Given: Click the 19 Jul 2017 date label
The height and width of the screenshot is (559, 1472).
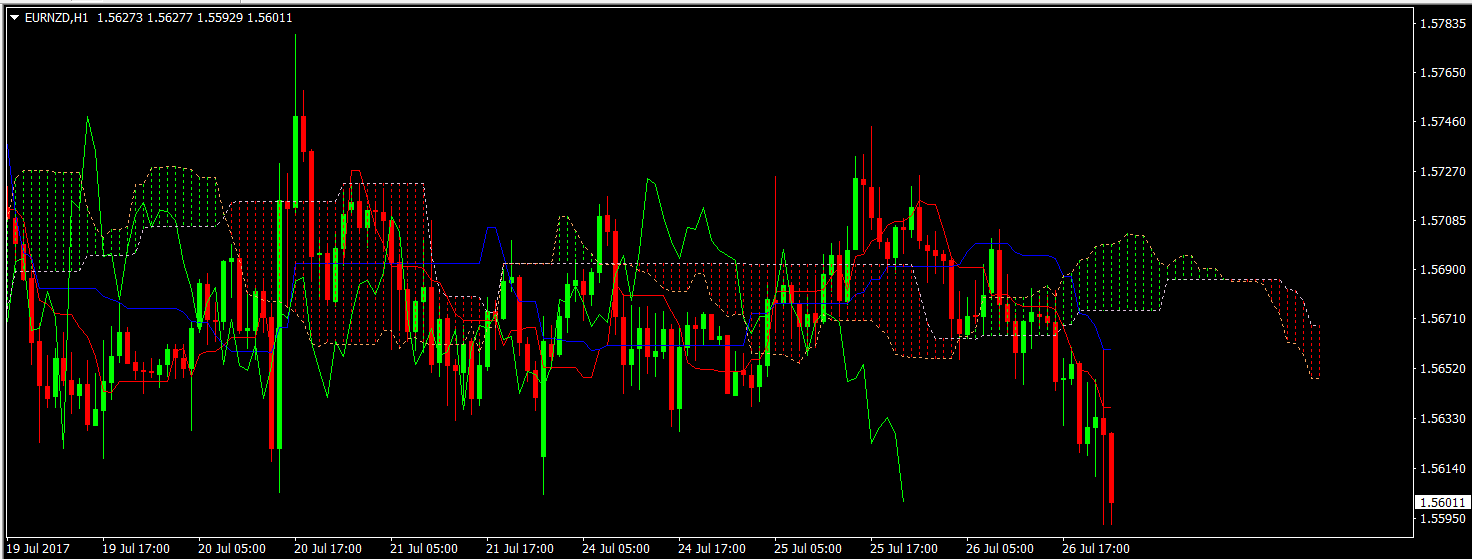Looking at the screenshot, I should (40, 549).
